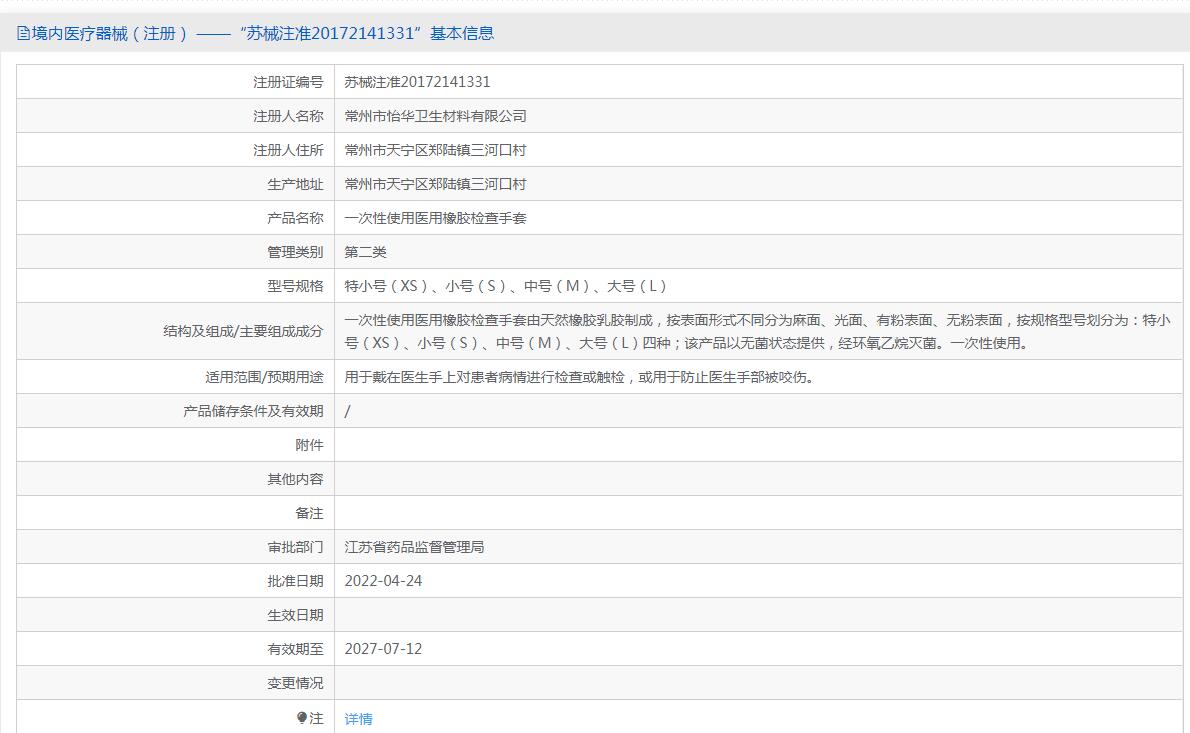Click the 产品名称 label

[295, 219]
